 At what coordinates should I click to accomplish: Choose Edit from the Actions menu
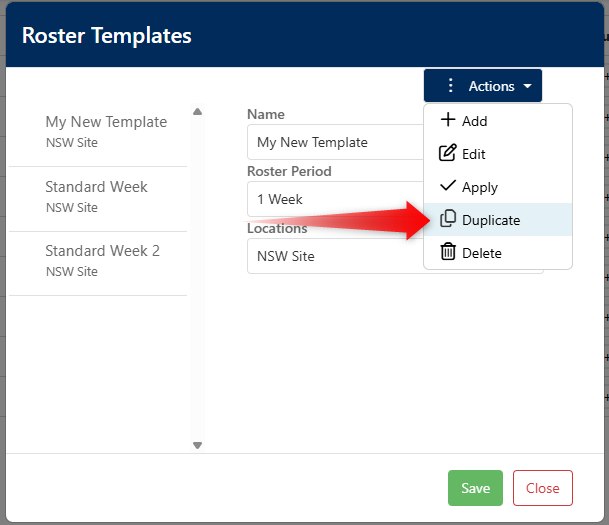click(474, 154)
